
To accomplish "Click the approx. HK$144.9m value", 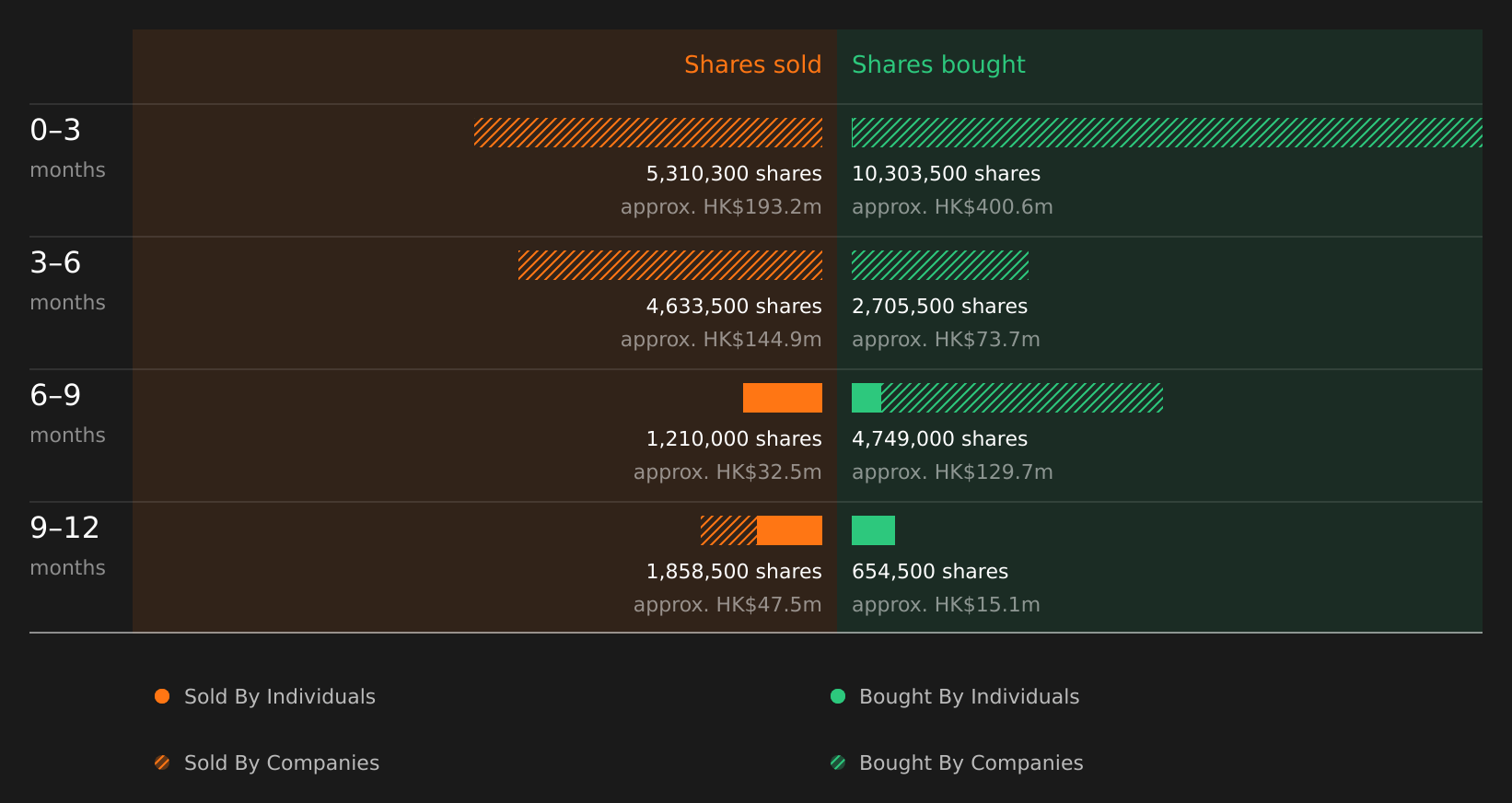I will 721,340.
